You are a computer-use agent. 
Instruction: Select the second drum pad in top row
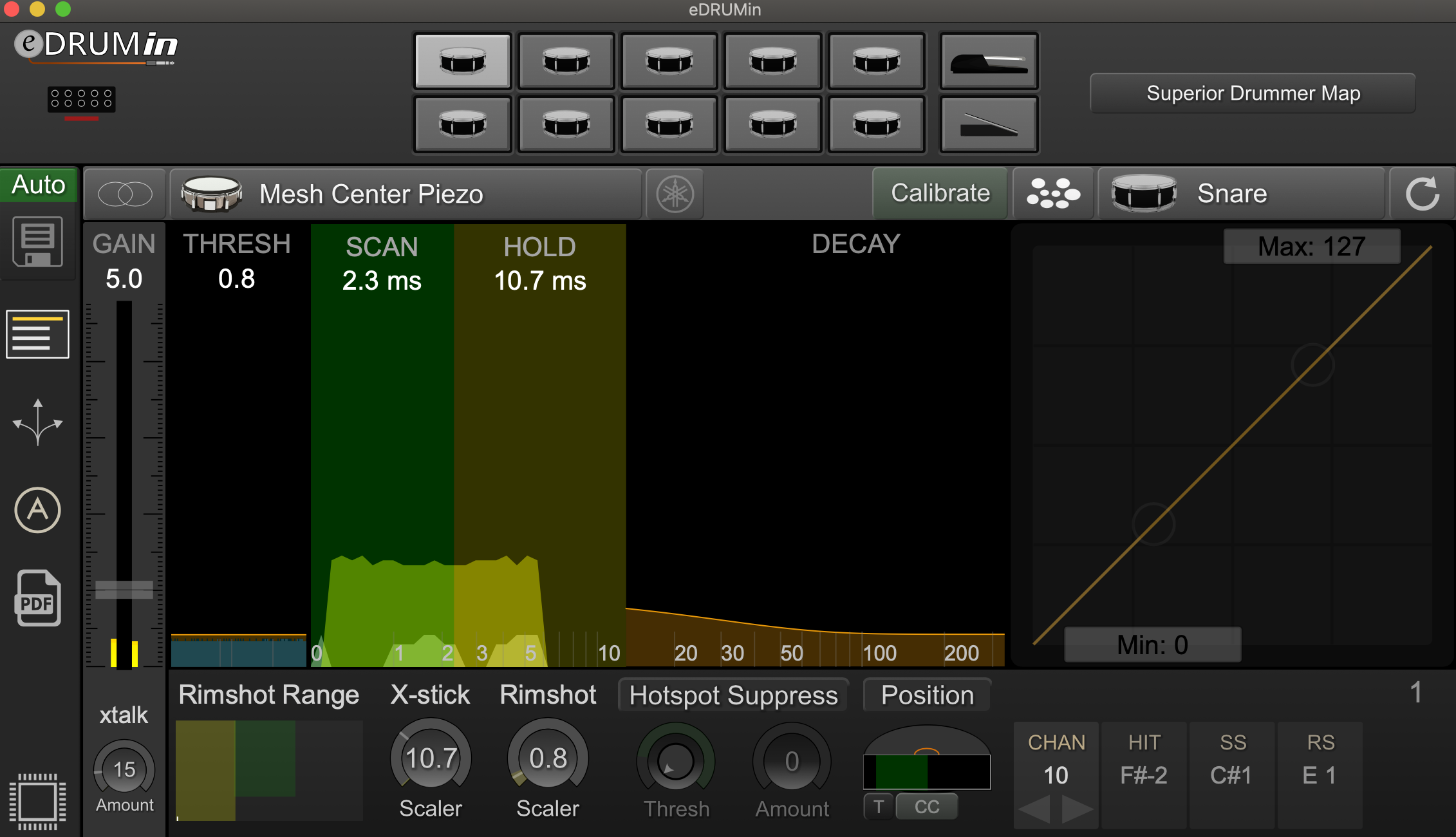pyautogui.click(x=566, y=61)
